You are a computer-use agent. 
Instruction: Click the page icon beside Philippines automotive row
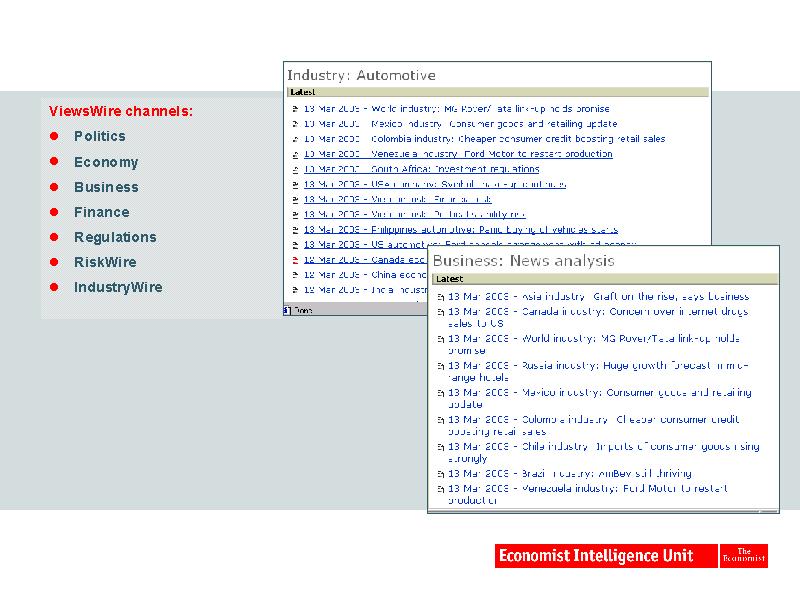[x=295, y=230]
